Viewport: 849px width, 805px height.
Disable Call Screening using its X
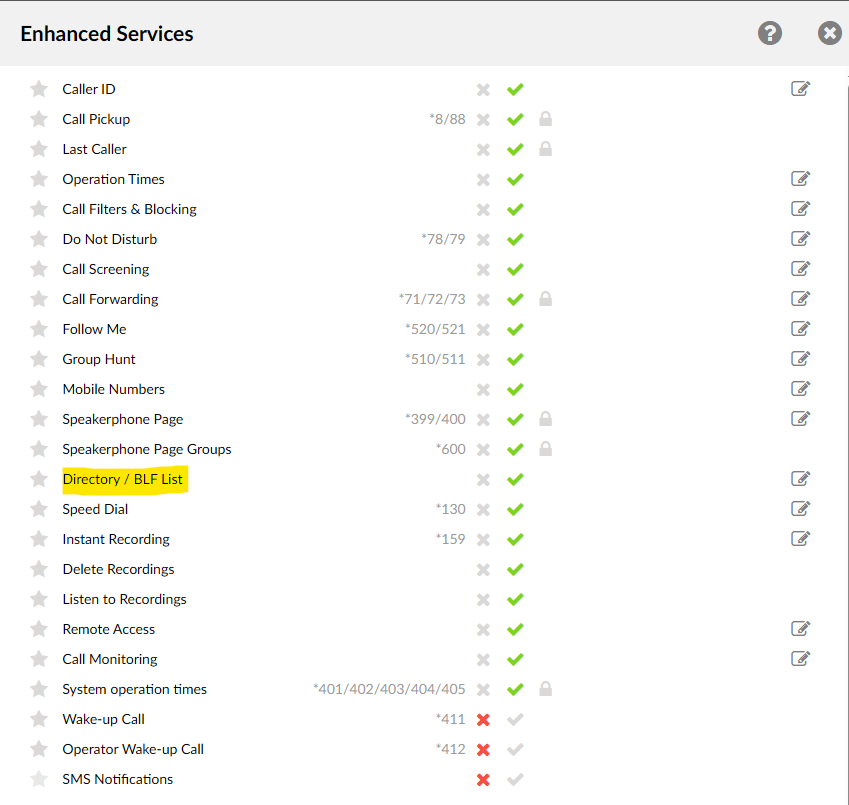(x=483, y=270)
